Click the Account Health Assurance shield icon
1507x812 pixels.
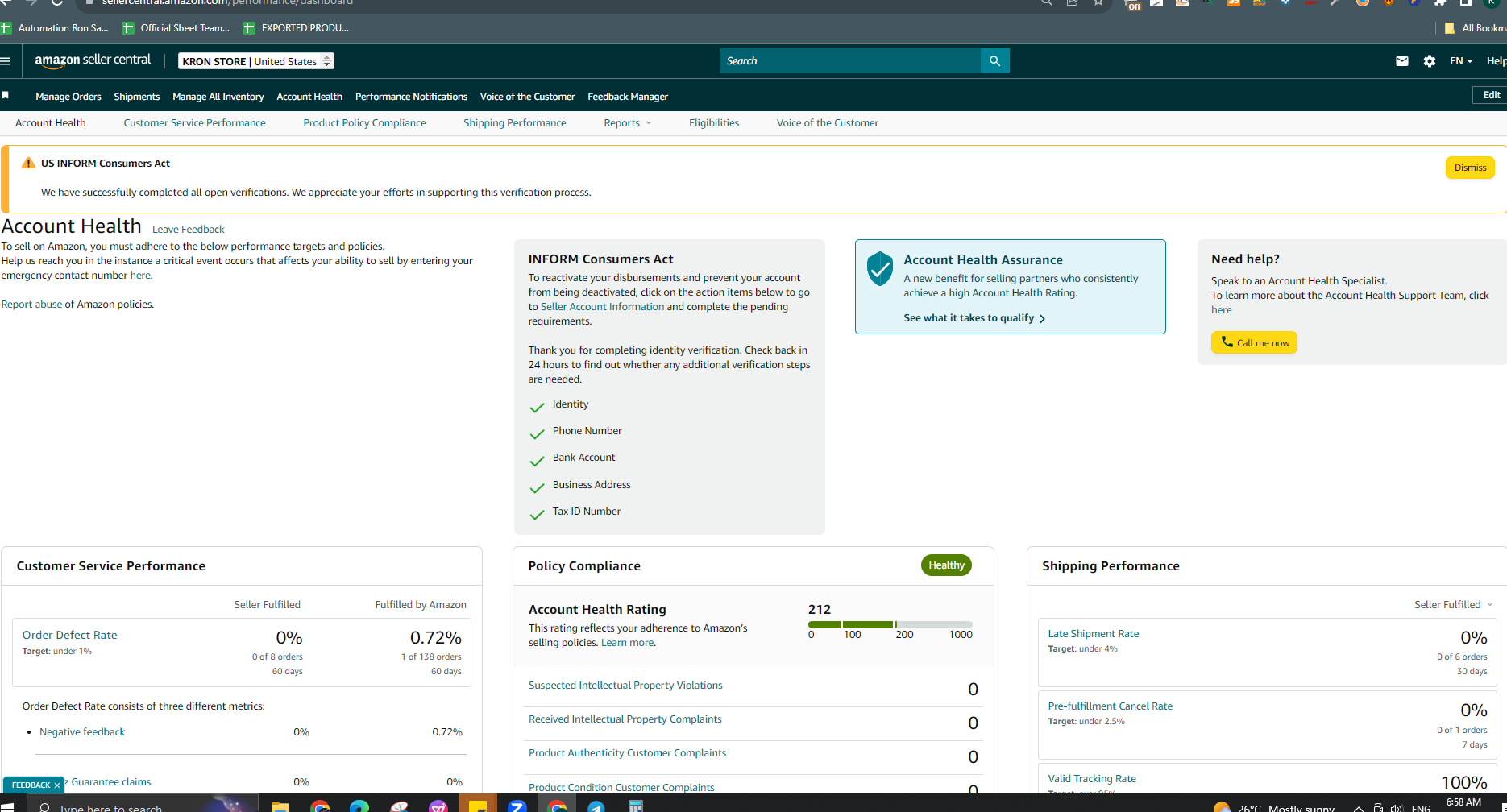pos(879,269)
